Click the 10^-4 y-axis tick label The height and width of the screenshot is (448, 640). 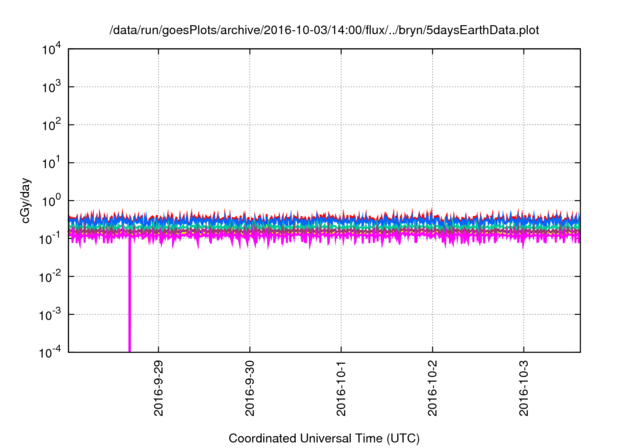click(50, 352)
